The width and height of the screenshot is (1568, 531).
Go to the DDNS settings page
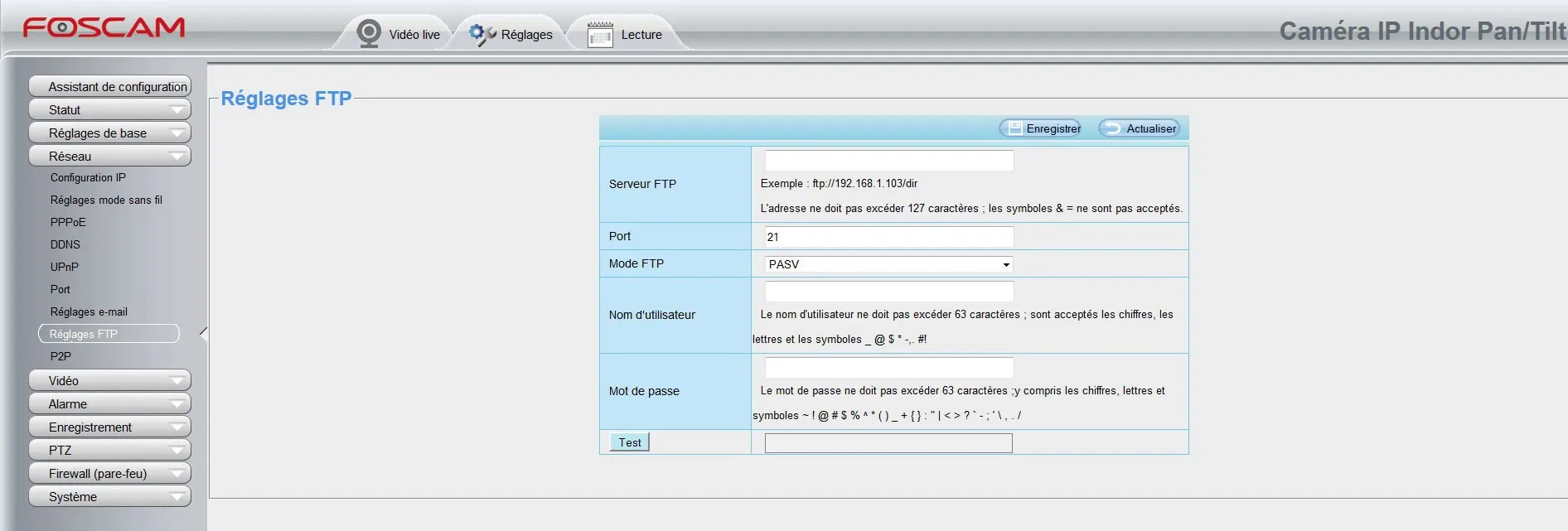[65, 245]
